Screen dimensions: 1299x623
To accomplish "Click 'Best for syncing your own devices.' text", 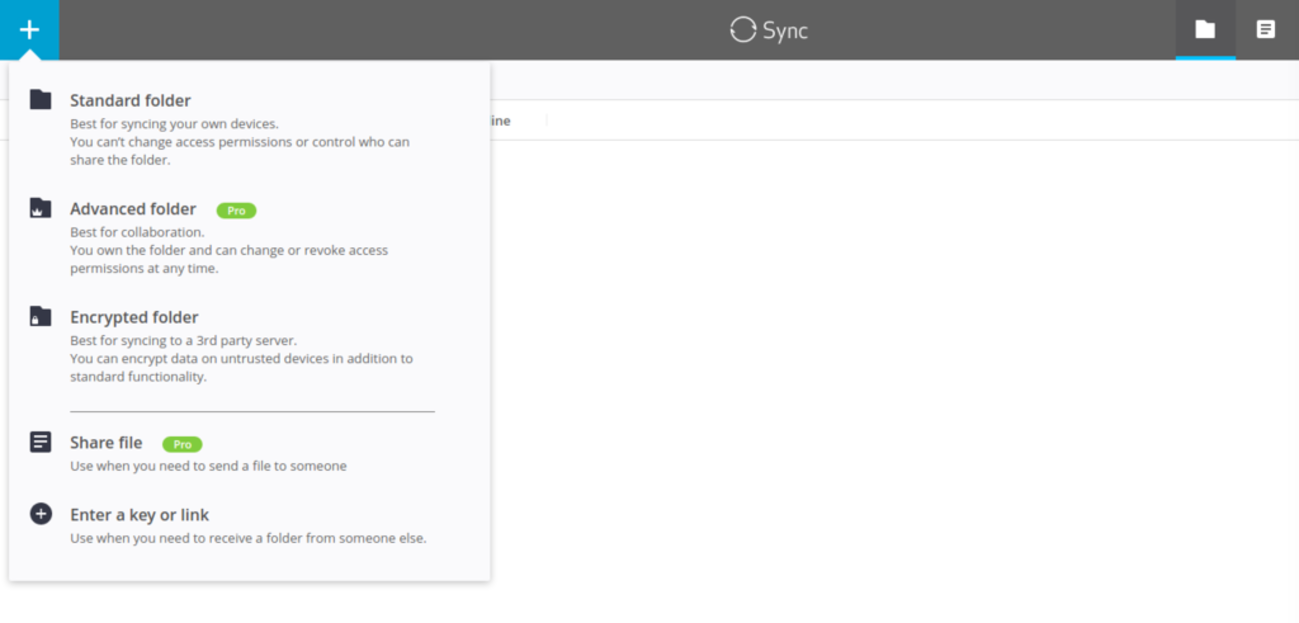I will tap(174, 124).
